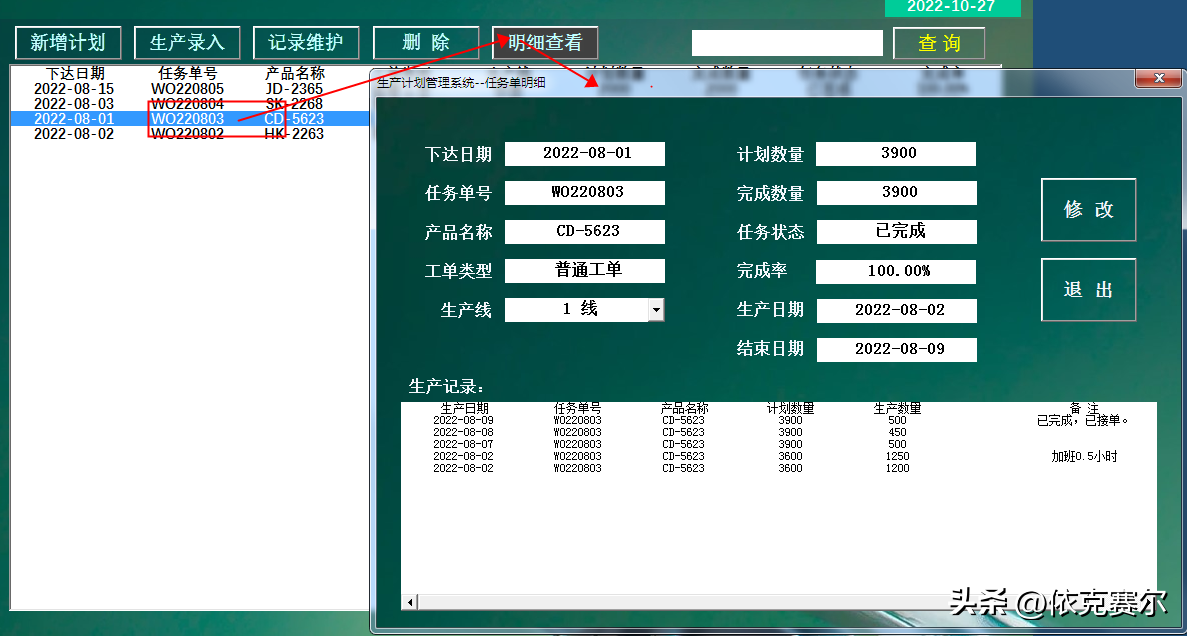Click 备注 header in production records
The width and height of the screenshot is (1187, 636).
(1084, 409)
